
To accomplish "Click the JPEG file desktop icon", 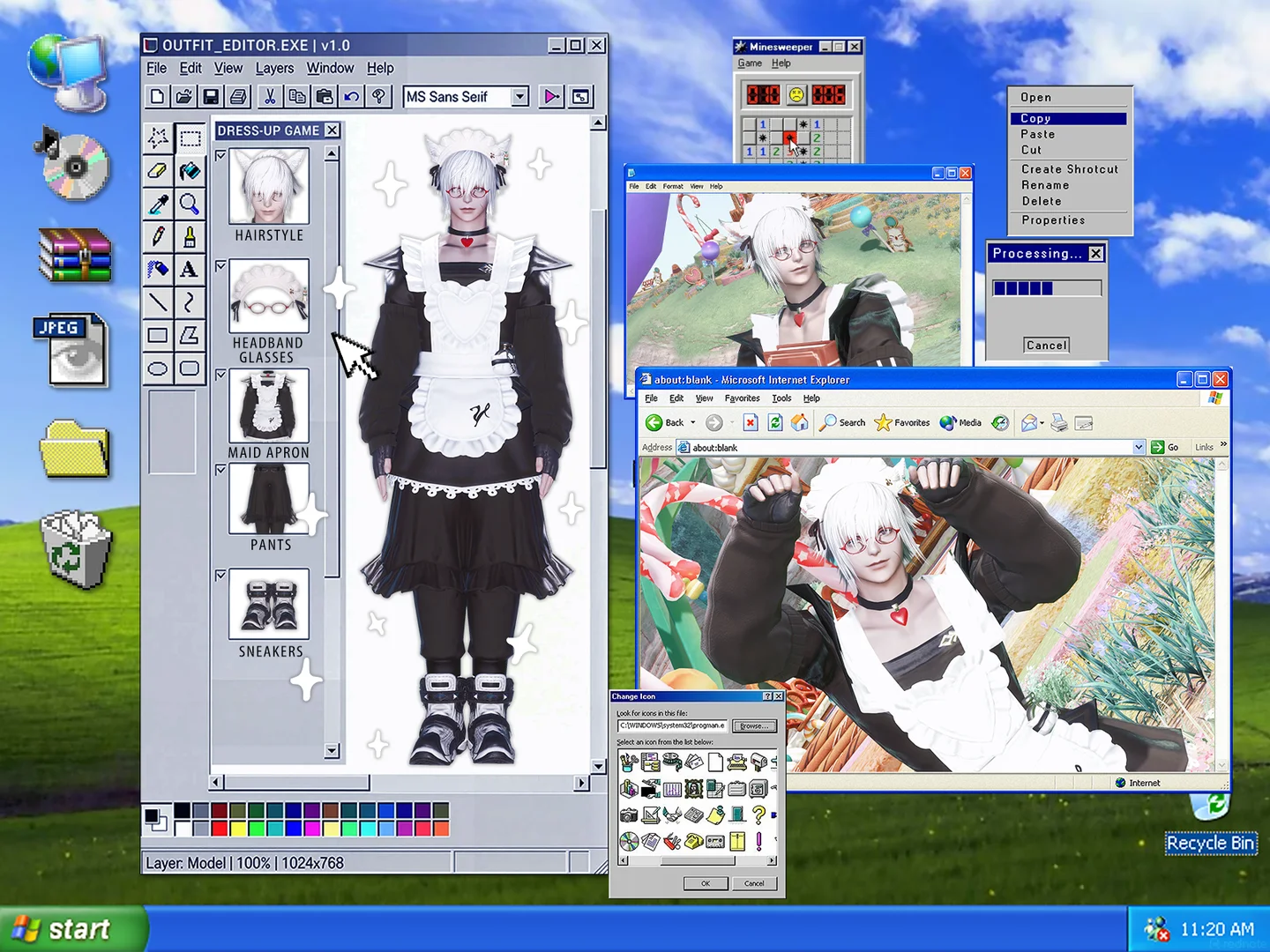I will (x=72, y=350).
